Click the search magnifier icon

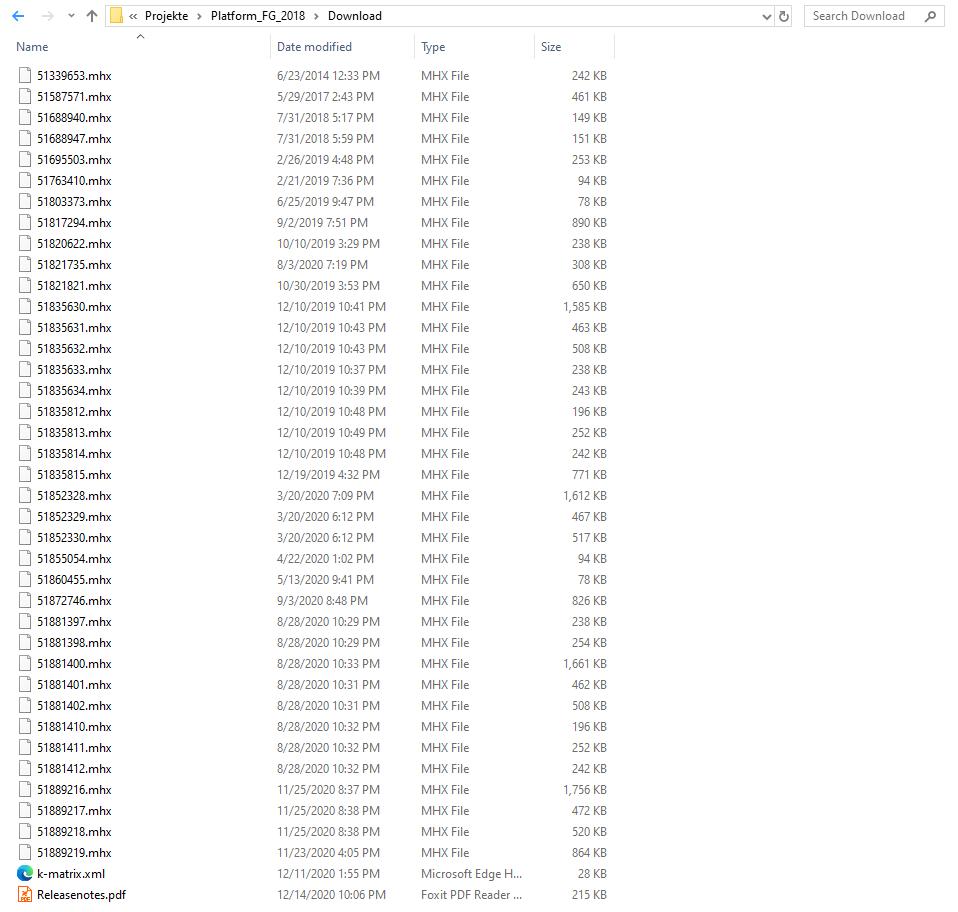pos(931,16)
